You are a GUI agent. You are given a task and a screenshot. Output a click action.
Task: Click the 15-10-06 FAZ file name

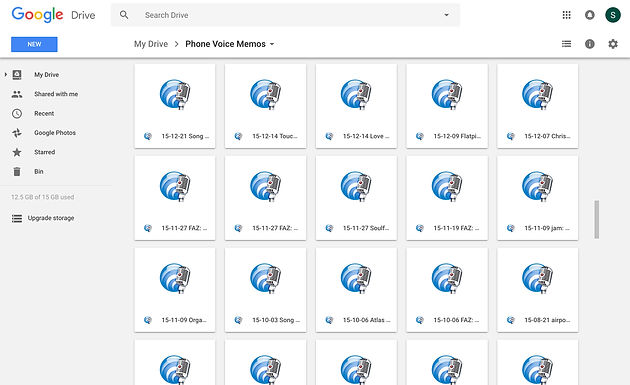pos(456,320)
